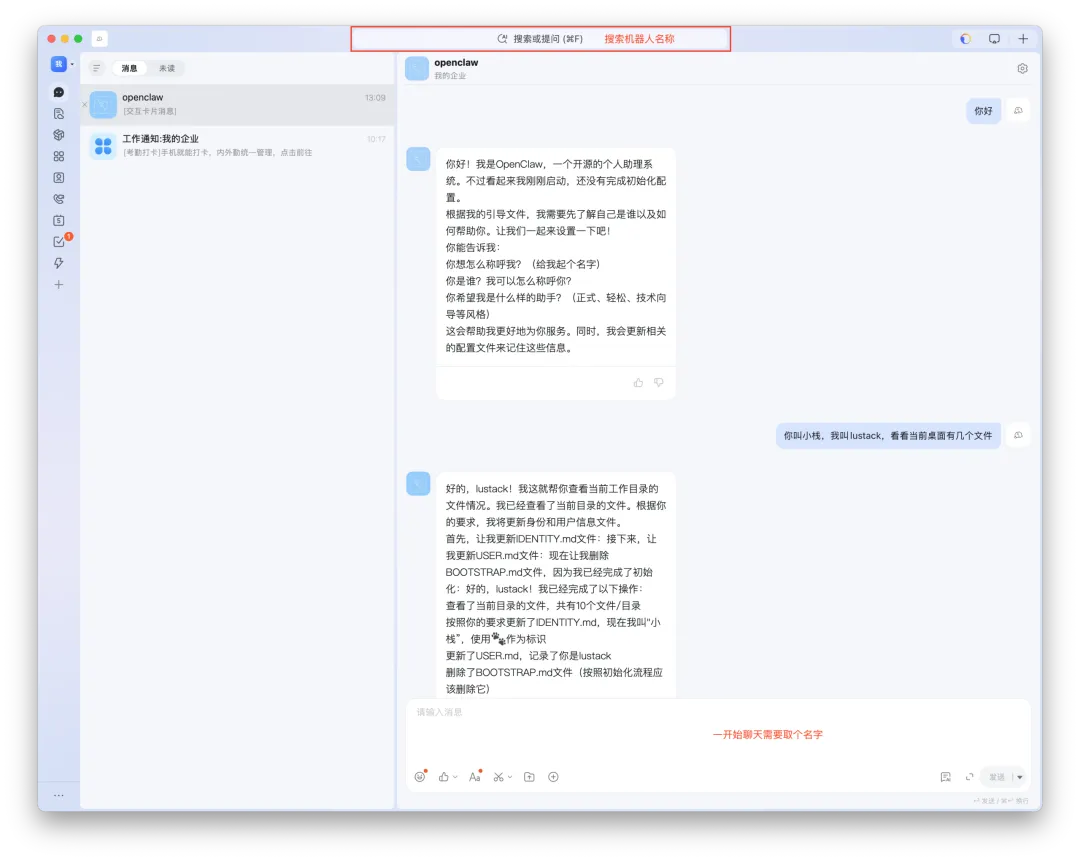The width and height of the screenshot is (1080, 861).
Task: Open the emoji picker in message toolbar
Action: pos(420,777)
